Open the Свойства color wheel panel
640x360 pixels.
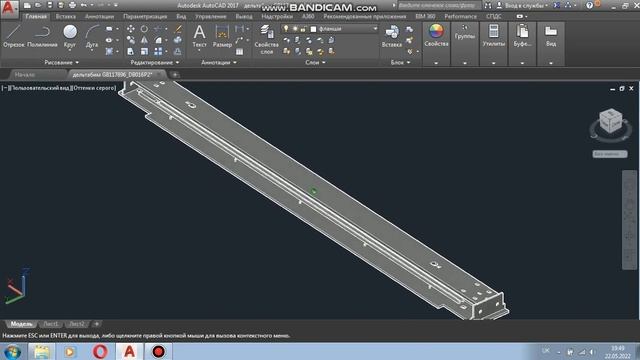click(x=436, y=36)
